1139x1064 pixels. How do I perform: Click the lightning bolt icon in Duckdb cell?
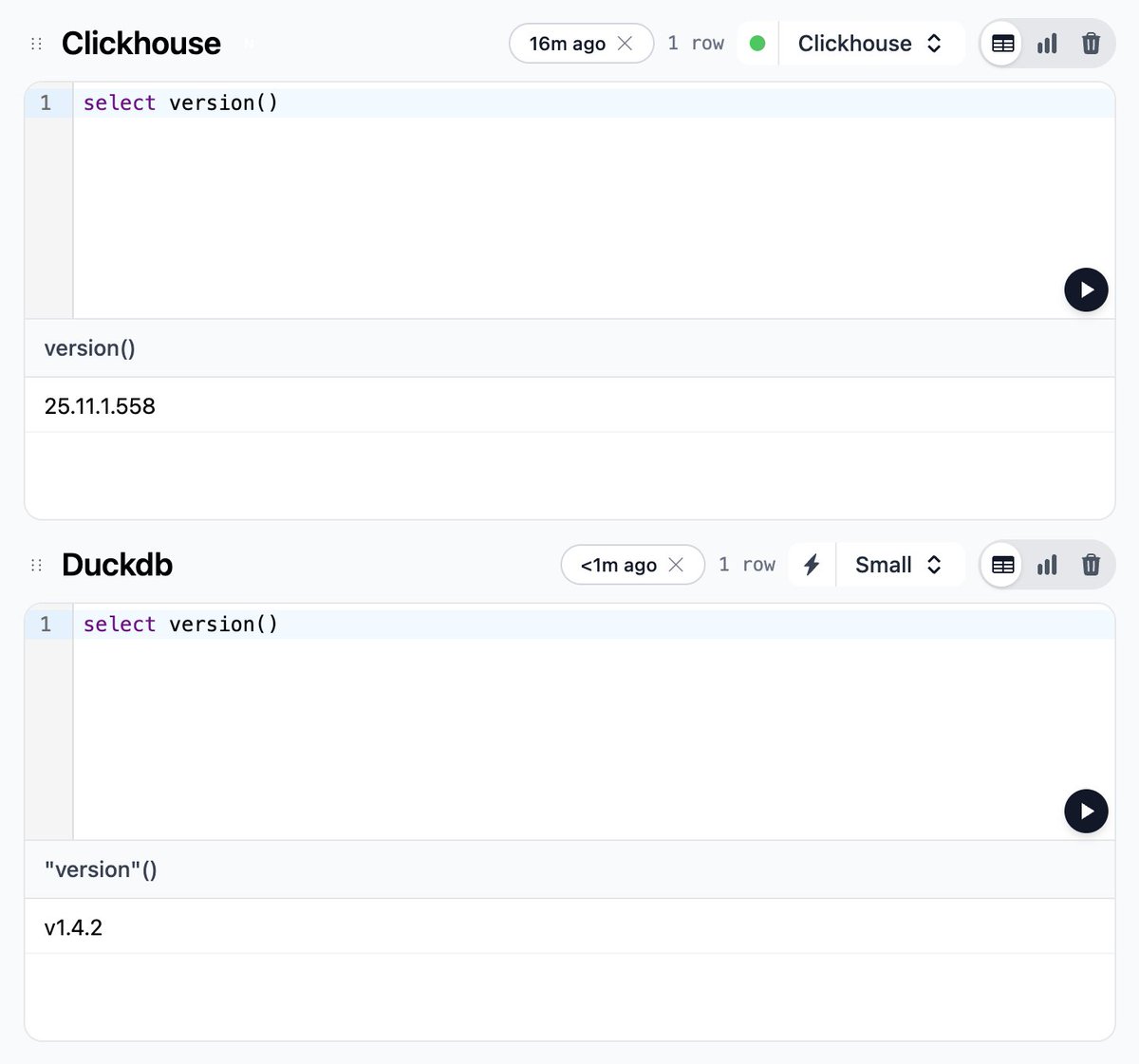click(812, 565)
